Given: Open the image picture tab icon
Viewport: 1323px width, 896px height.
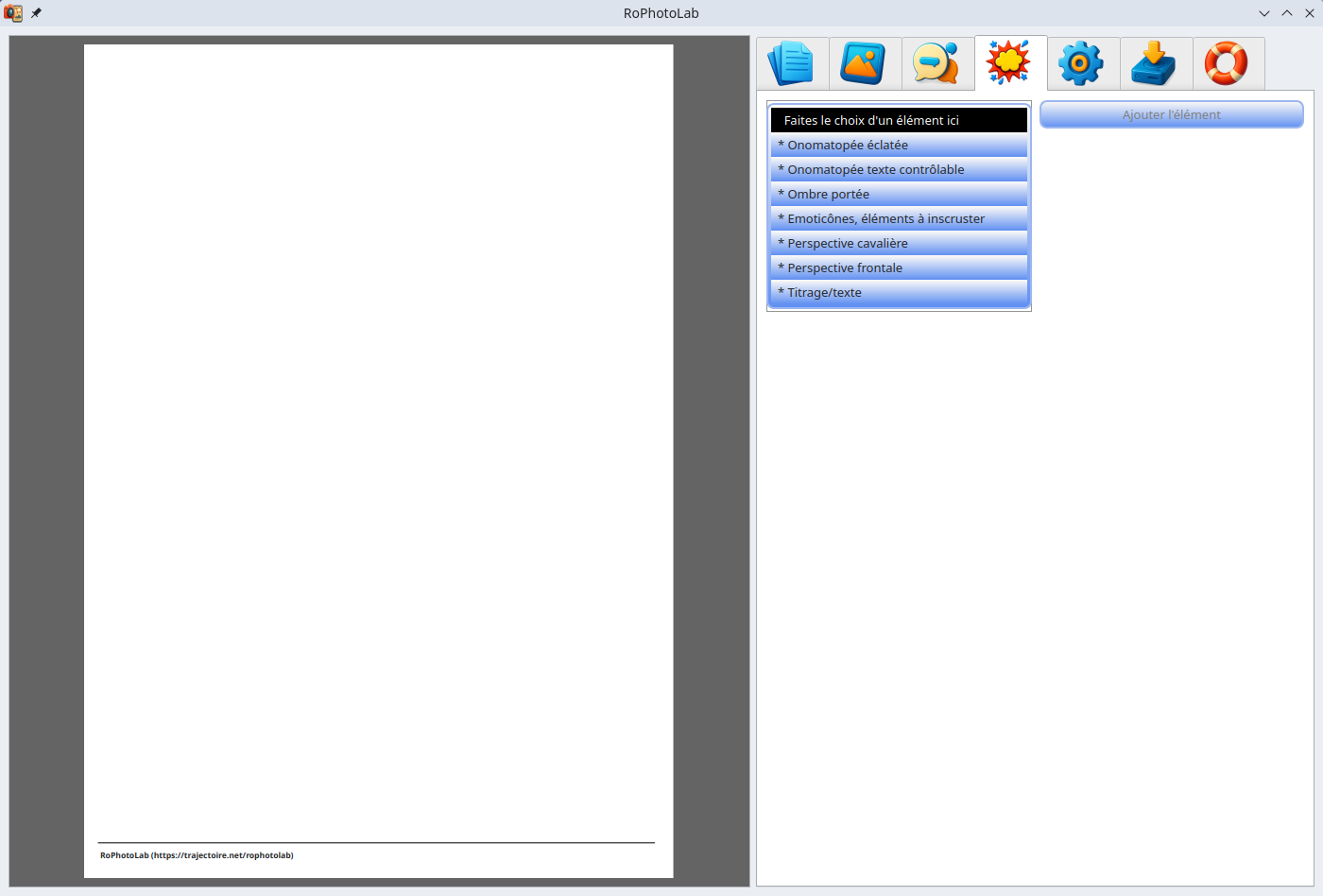Looking at the screenshot, I should coord(865,63).
